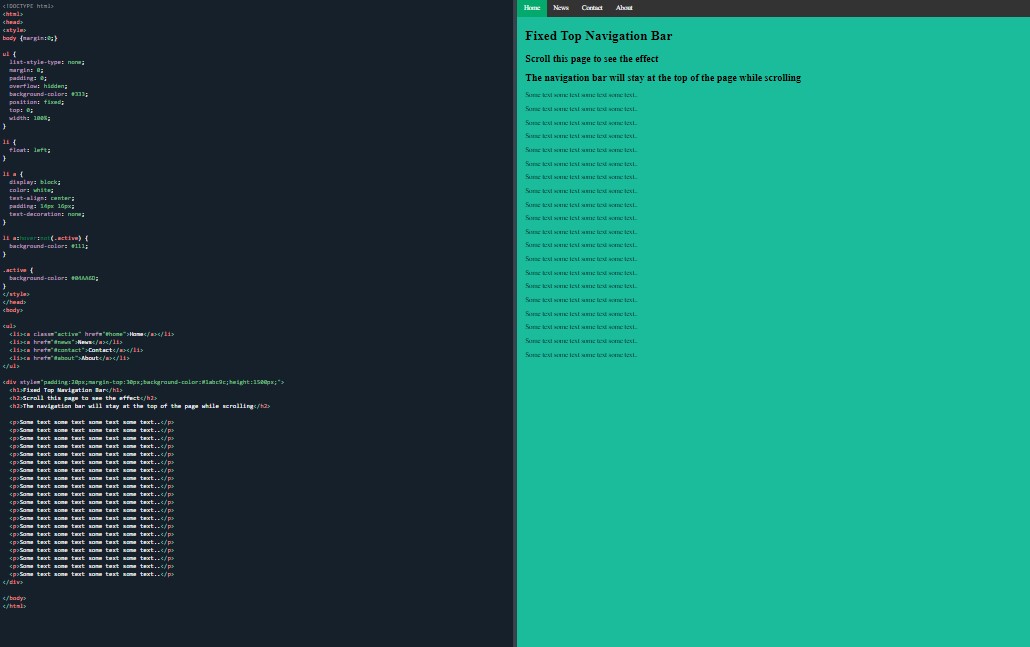This screenshot has height=647, width=1030.
Task: Click the first 'Some text' paragraph in preview
Action: coord(580,95)
